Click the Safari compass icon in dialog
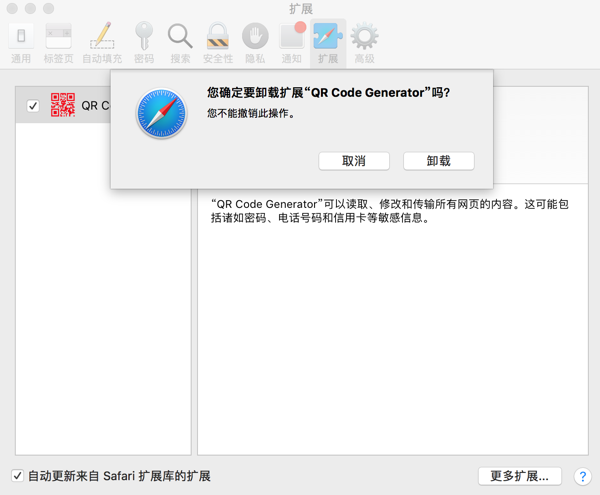600x495 pixels. click(x=161, y=113)
